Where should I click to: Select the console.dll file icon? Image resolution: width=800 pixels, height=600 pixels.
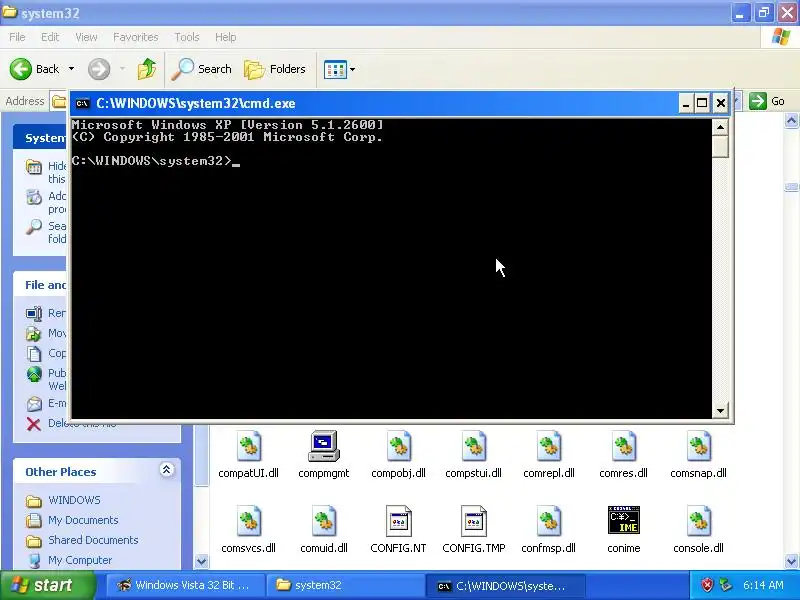pos(698,521)
